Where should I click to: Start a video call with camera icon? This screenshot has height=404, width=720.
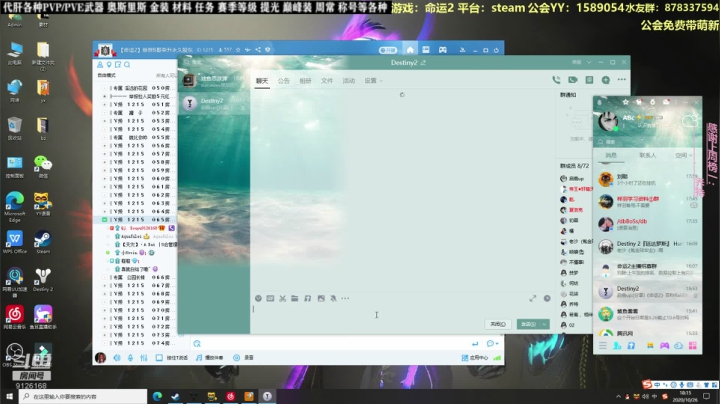(x=573, y=80)
